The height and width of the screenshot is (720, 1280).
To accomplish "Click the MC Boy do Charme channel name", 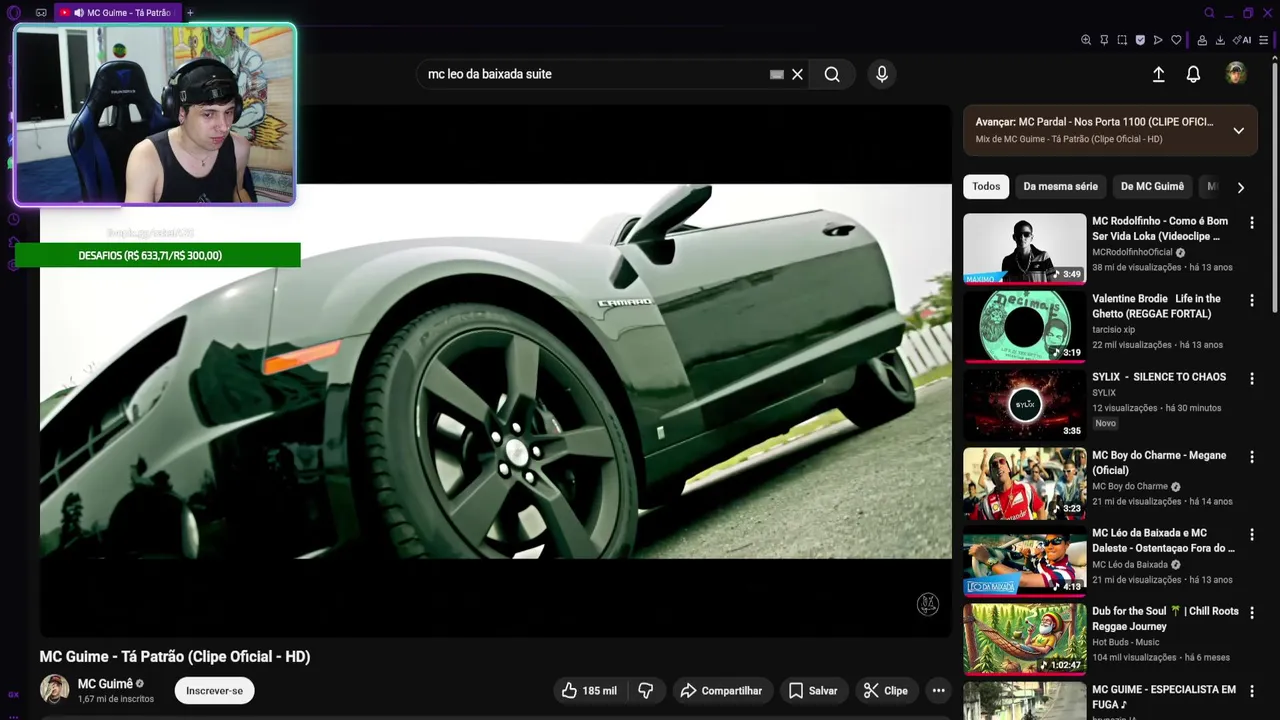I will pyautogui.click(x=1130, y=486).
